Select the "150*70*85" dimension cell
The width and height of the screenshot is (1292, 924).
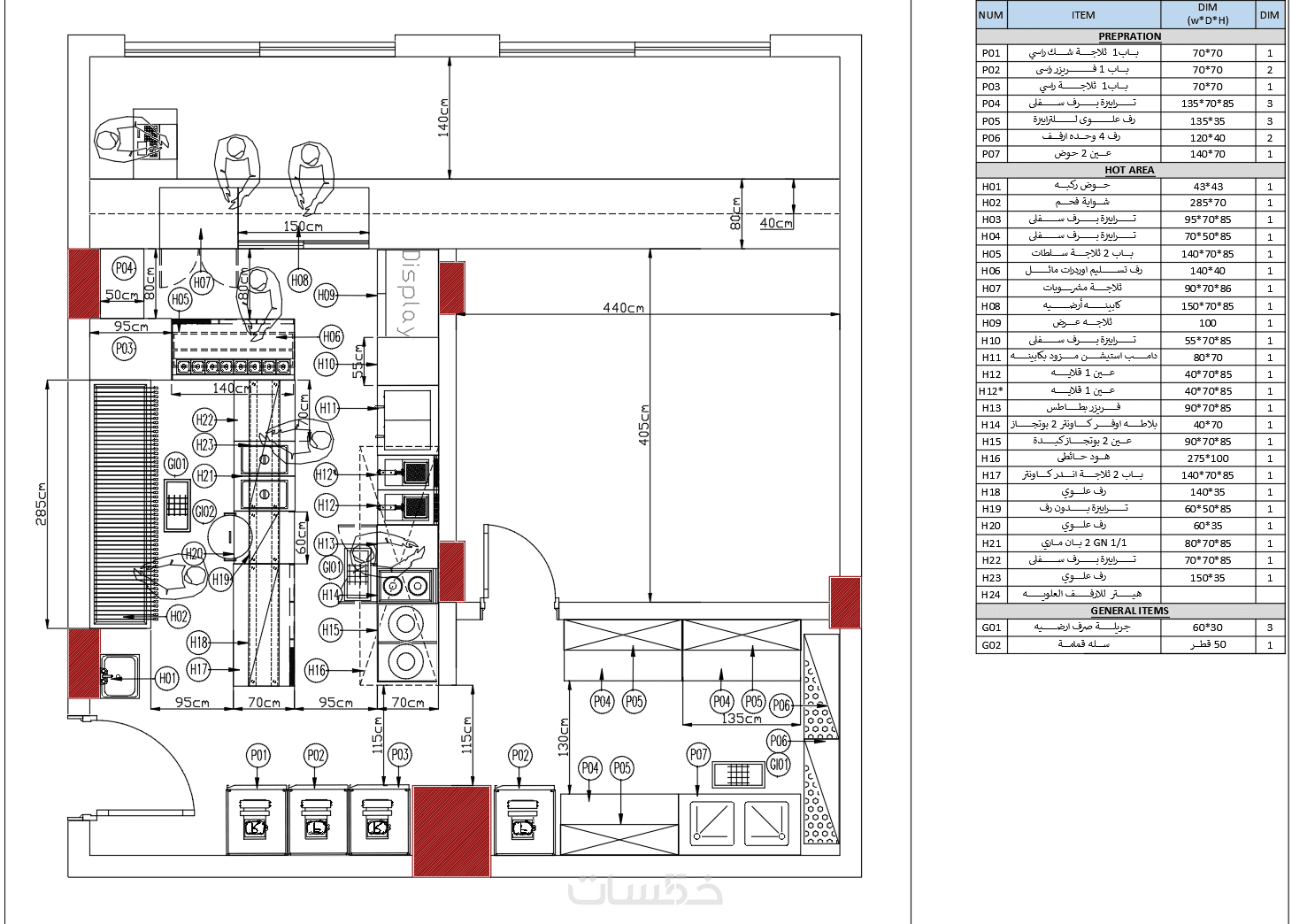(1208, 306)
